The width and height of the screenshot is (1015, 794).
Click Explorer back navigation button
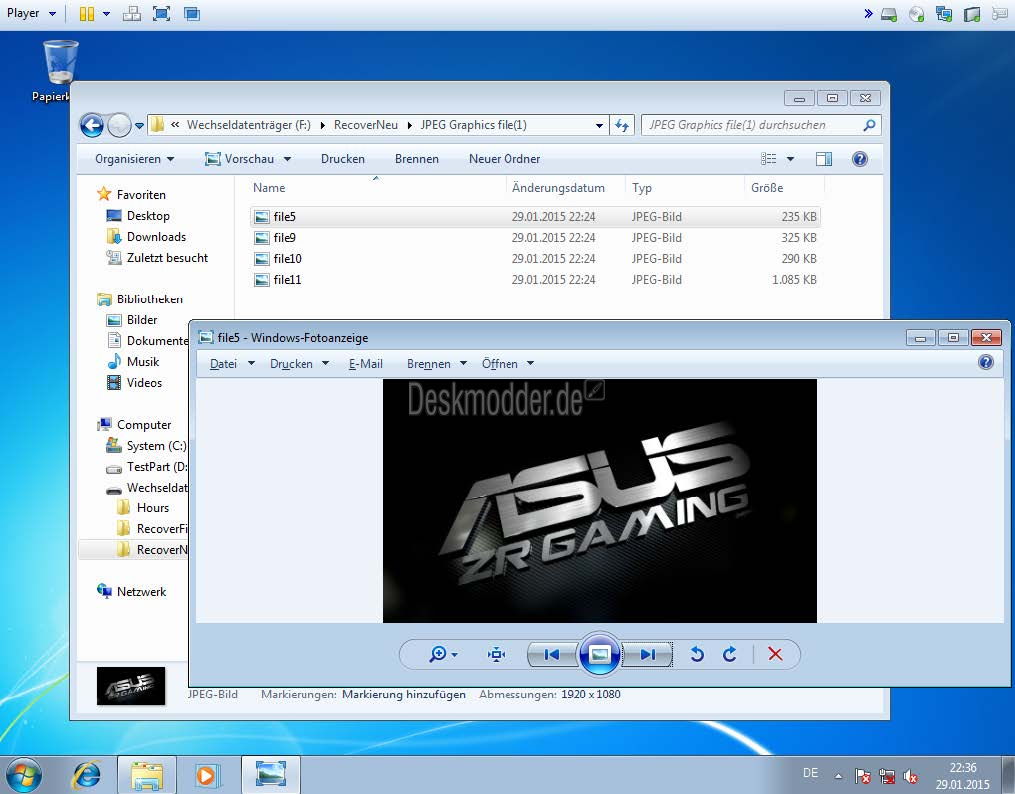click(x=92, y=125)
